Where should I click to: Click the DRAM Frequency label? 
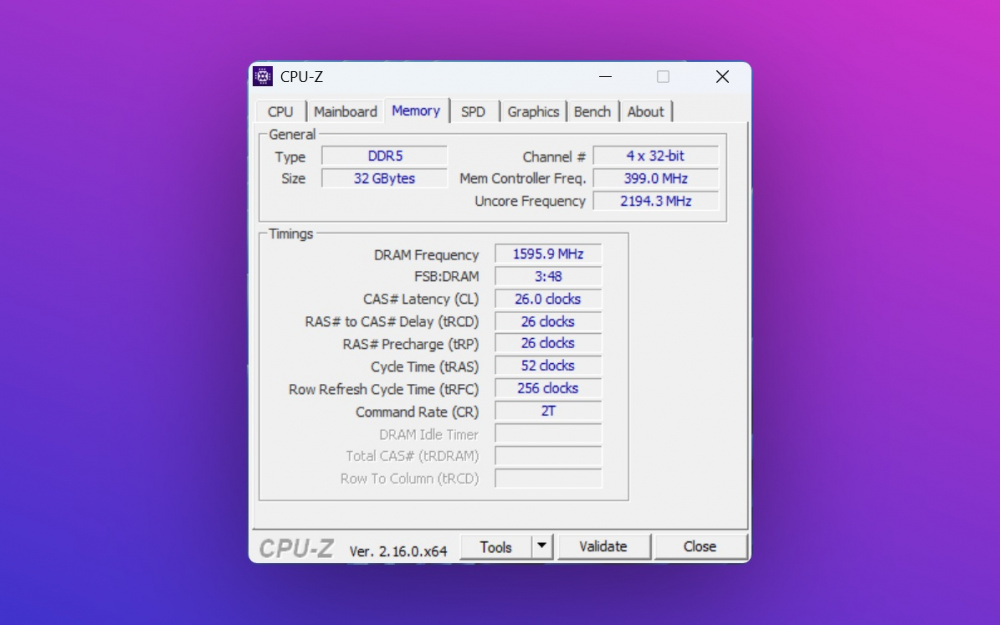426,255
